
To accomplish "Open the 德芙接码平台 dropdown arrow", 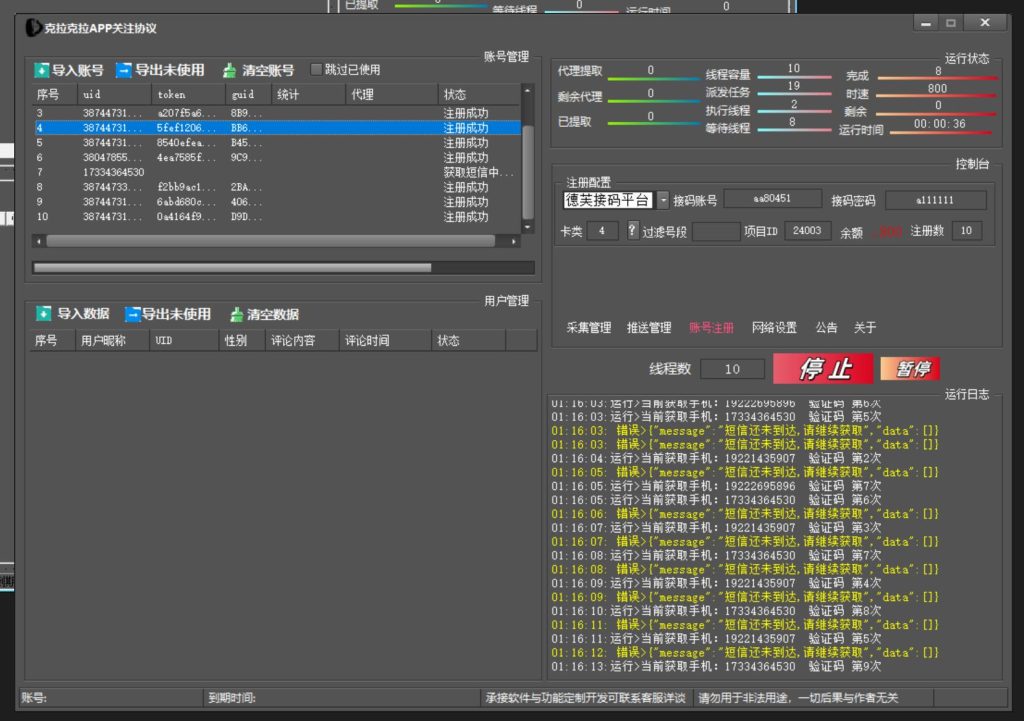I will click(x=663, y=200).
